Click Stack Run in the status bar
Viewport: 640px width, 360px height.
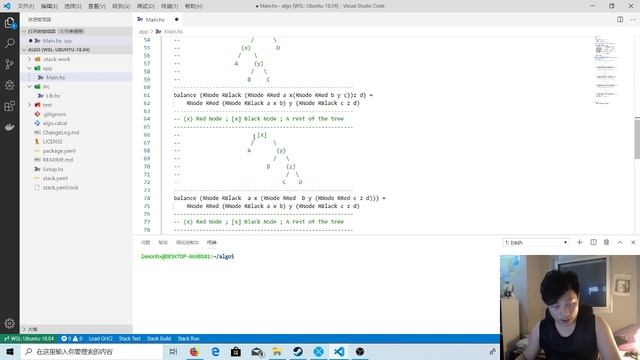pos(188,338)
